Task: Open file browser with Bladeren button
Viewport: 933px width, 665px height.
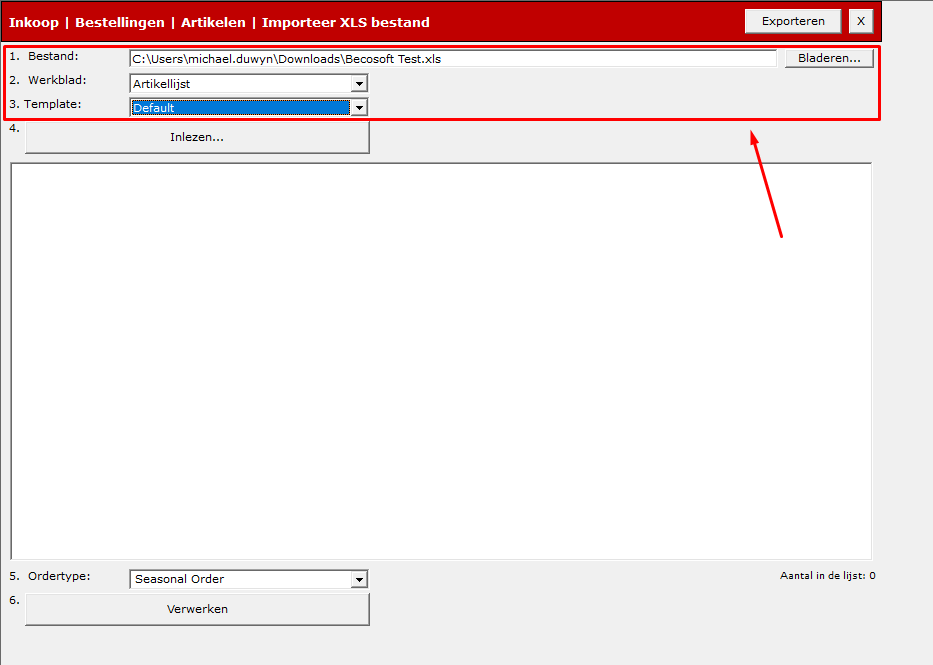Action: click(x=829, y=58)
